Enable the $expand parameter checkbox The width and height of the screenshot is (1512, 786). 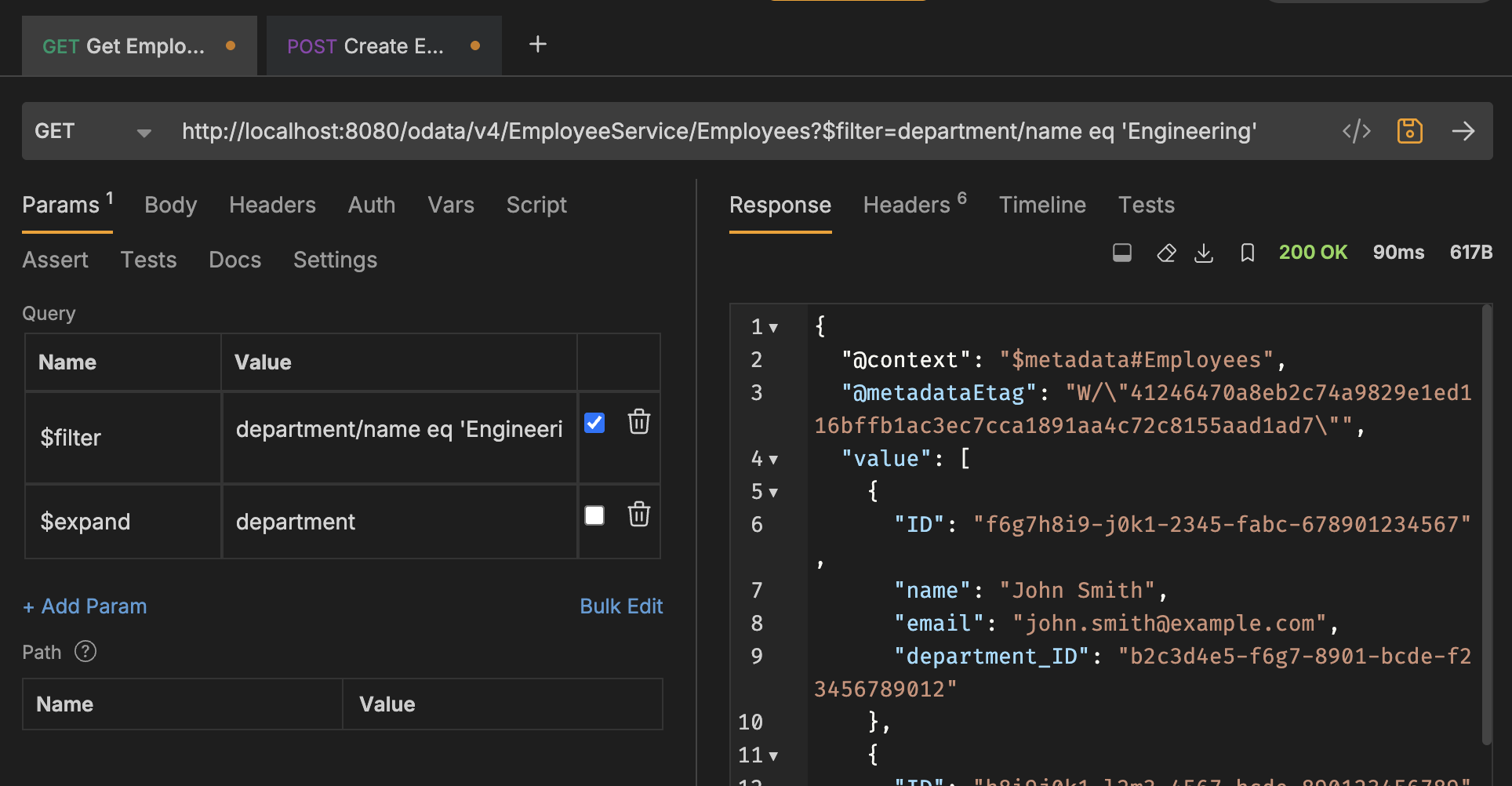point(594,515)
